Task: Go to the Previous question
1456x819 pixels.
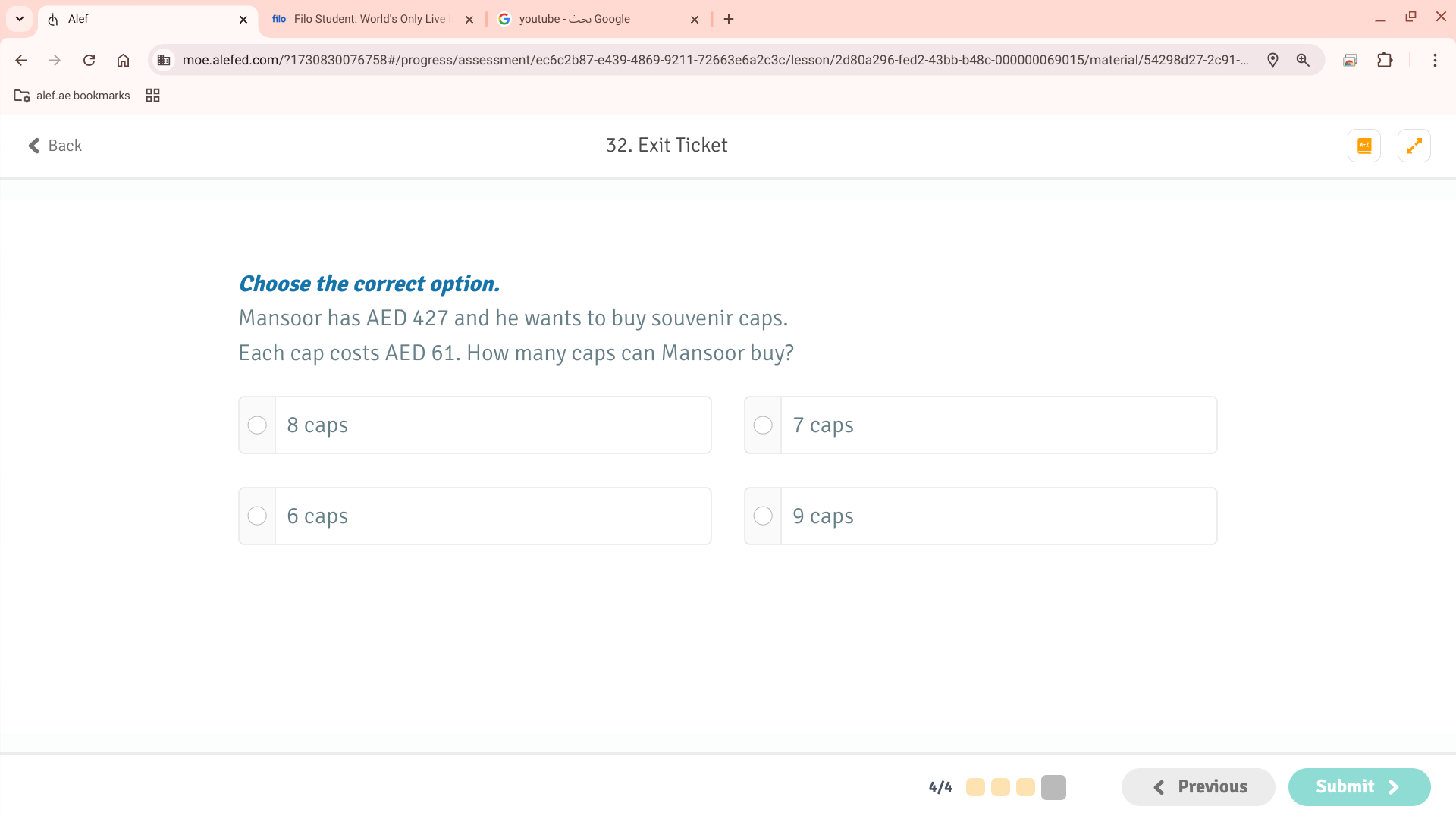Action: (1197, 786)
